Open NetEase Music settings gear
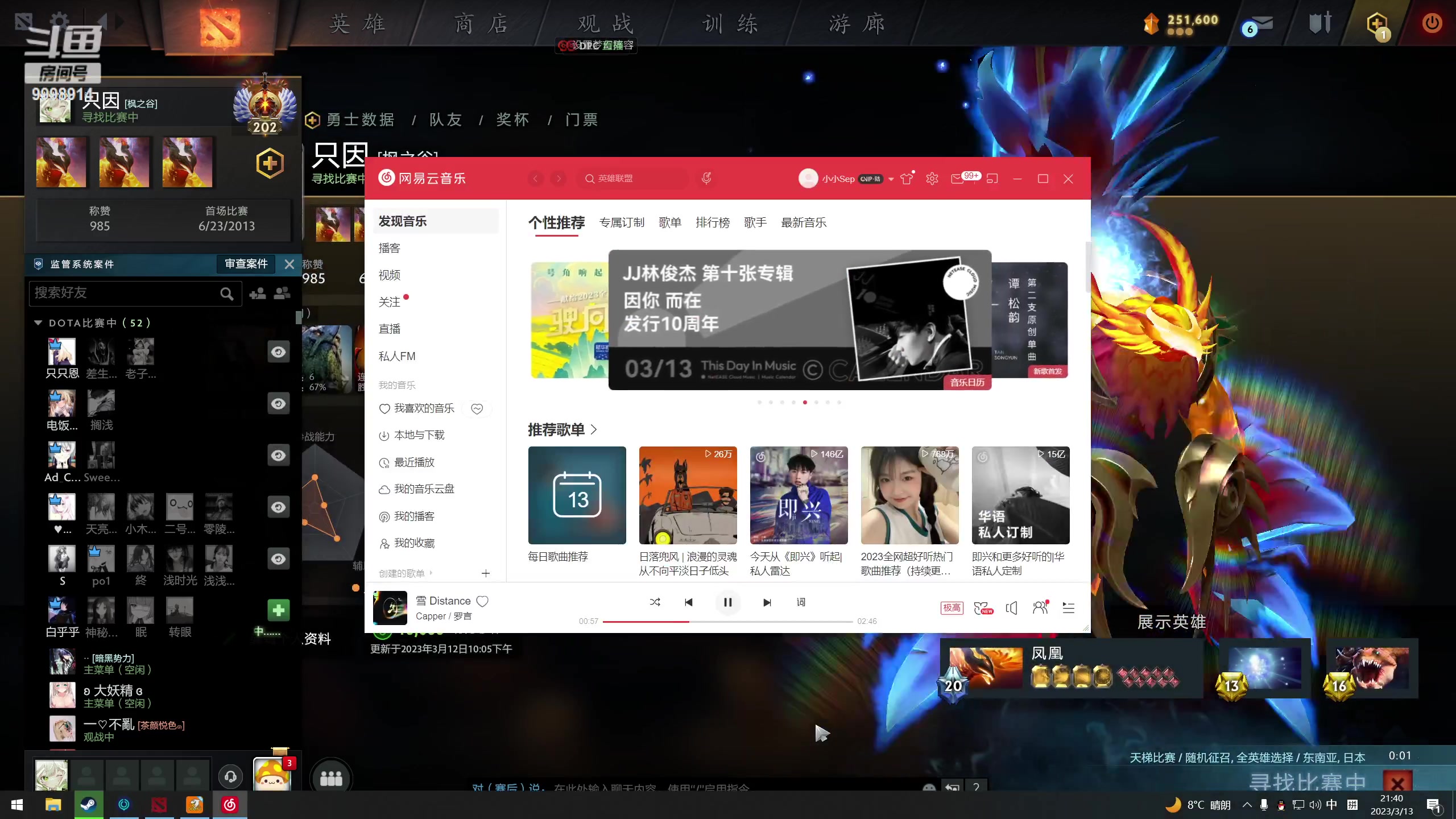The image size is (1456, 819). point(932,179)
